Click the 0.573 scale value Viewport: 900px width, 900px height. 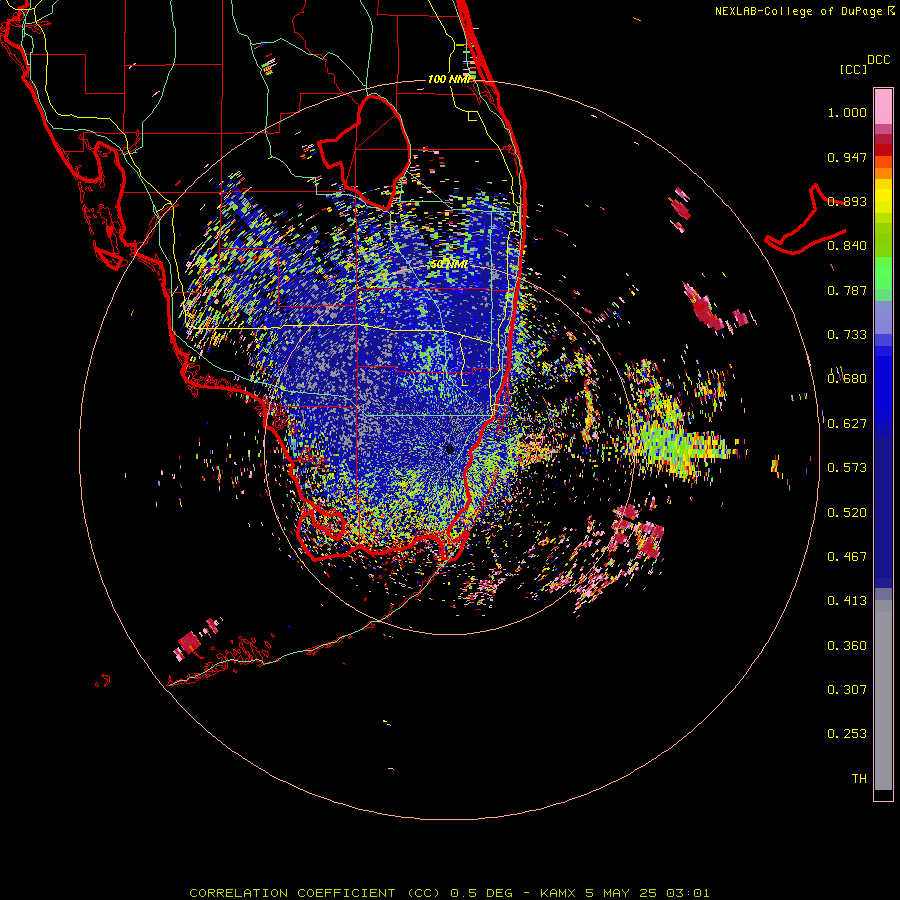pyautogui.click(x=847, y=468)
